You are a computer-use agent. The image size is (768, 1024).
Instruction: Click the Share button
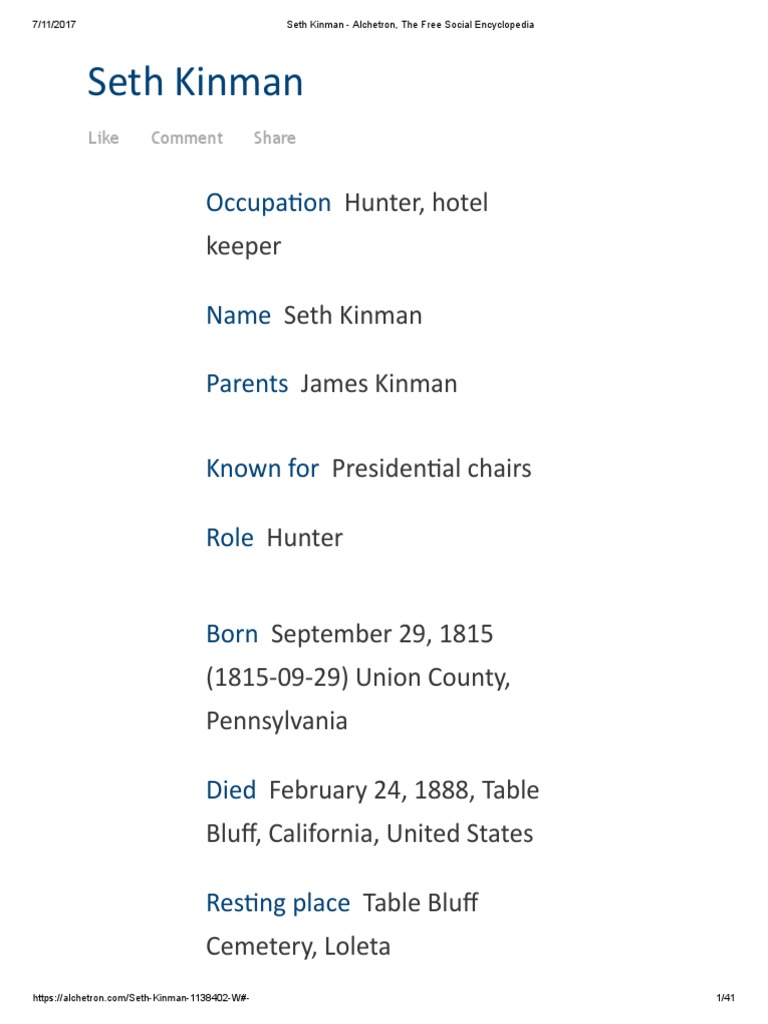[274, 138]
